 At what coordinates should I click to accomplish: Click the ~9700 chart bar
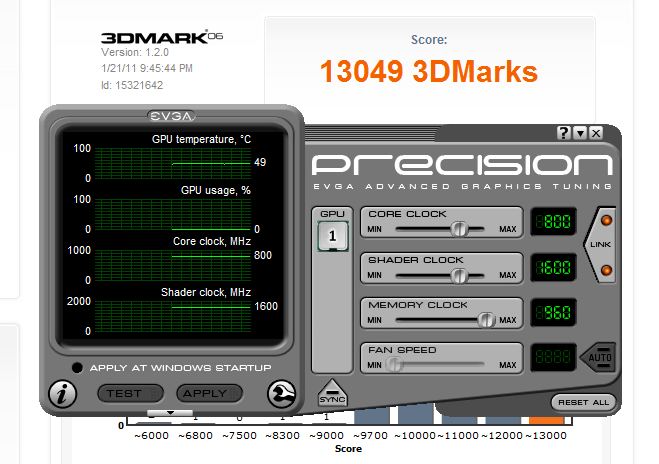[372, 416]
